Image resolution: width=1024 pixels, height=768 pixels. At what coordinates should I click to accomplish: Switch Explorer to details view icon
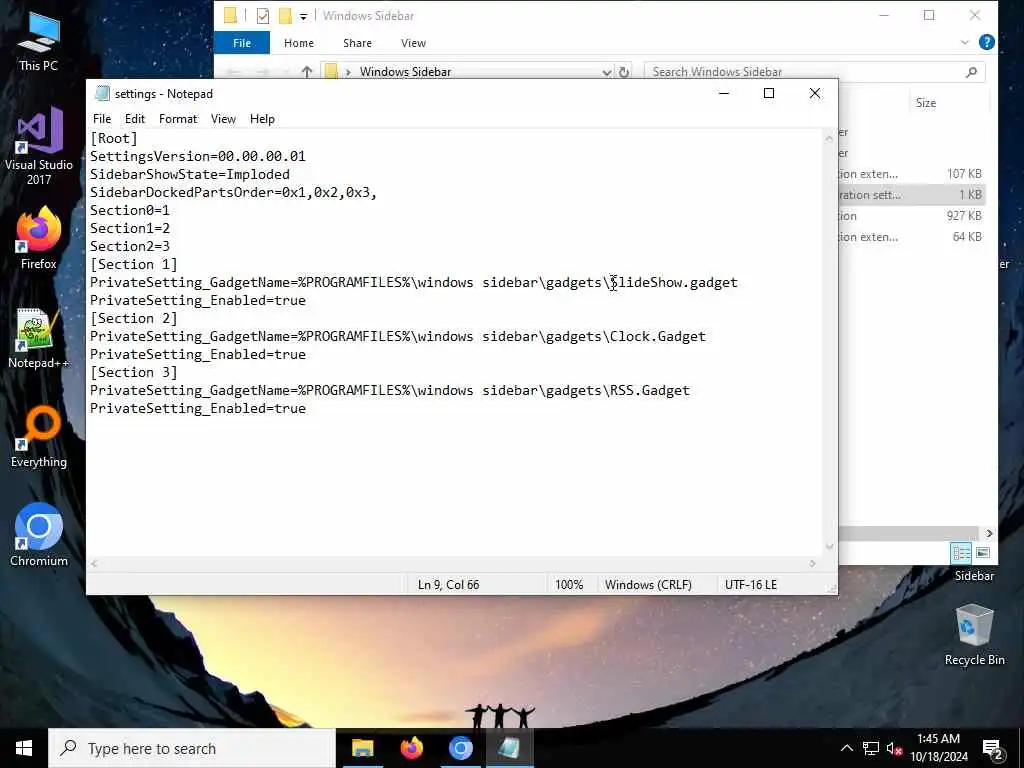coord(961,553)
